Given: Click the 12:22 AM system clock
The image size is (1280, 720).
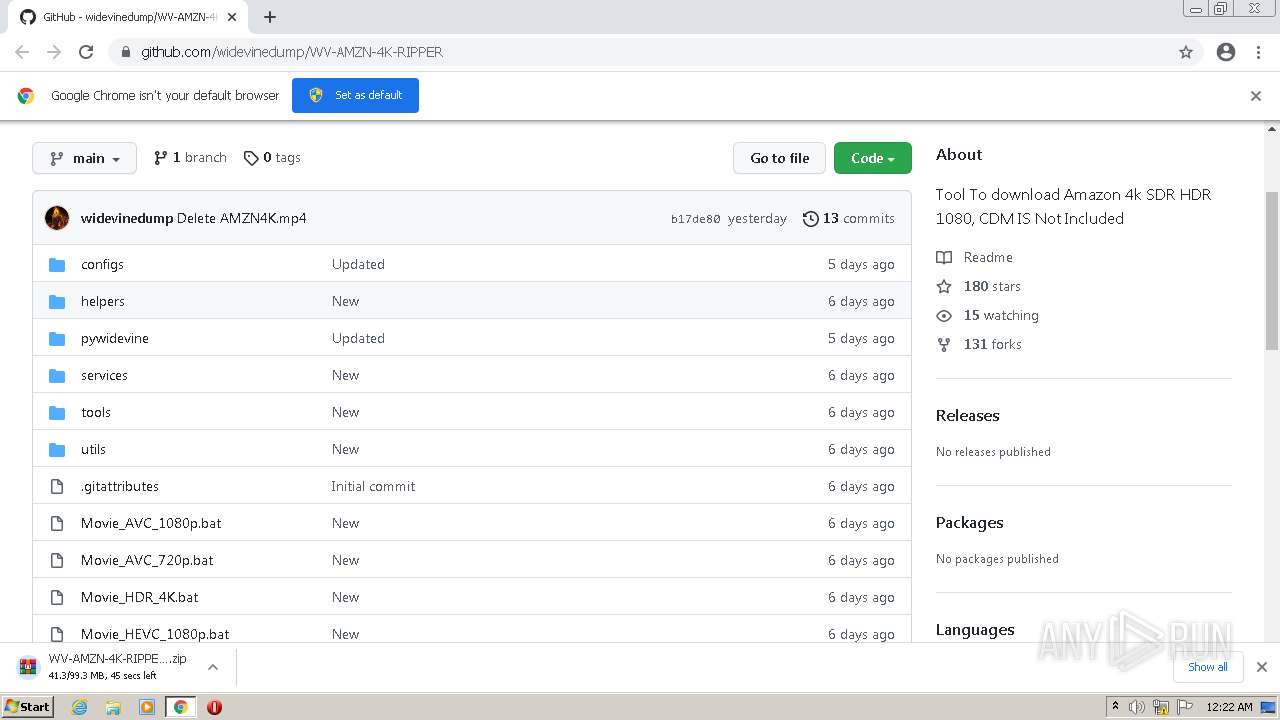Looking at the screenshot, I should pos(1229,707).
